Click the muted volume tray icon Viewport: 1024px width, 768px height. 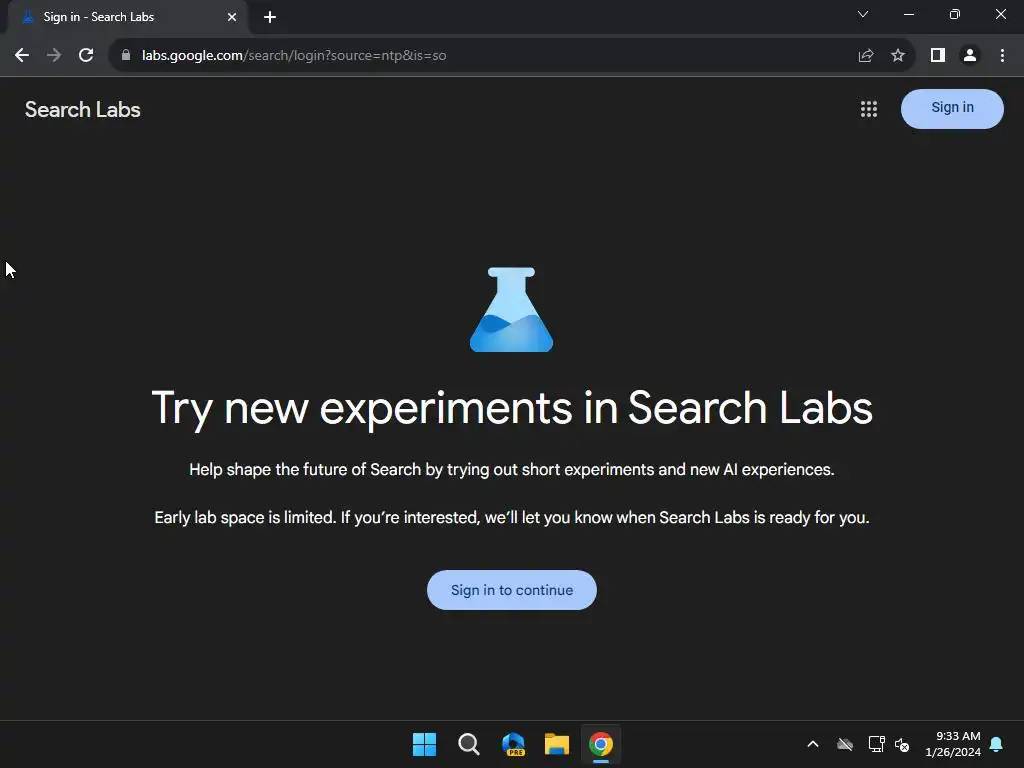(902, 744)
